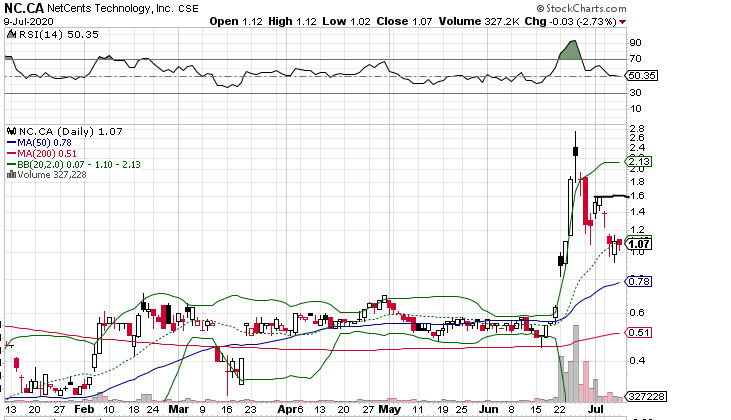Click the Low 1.02 value

tap(346, 21)
